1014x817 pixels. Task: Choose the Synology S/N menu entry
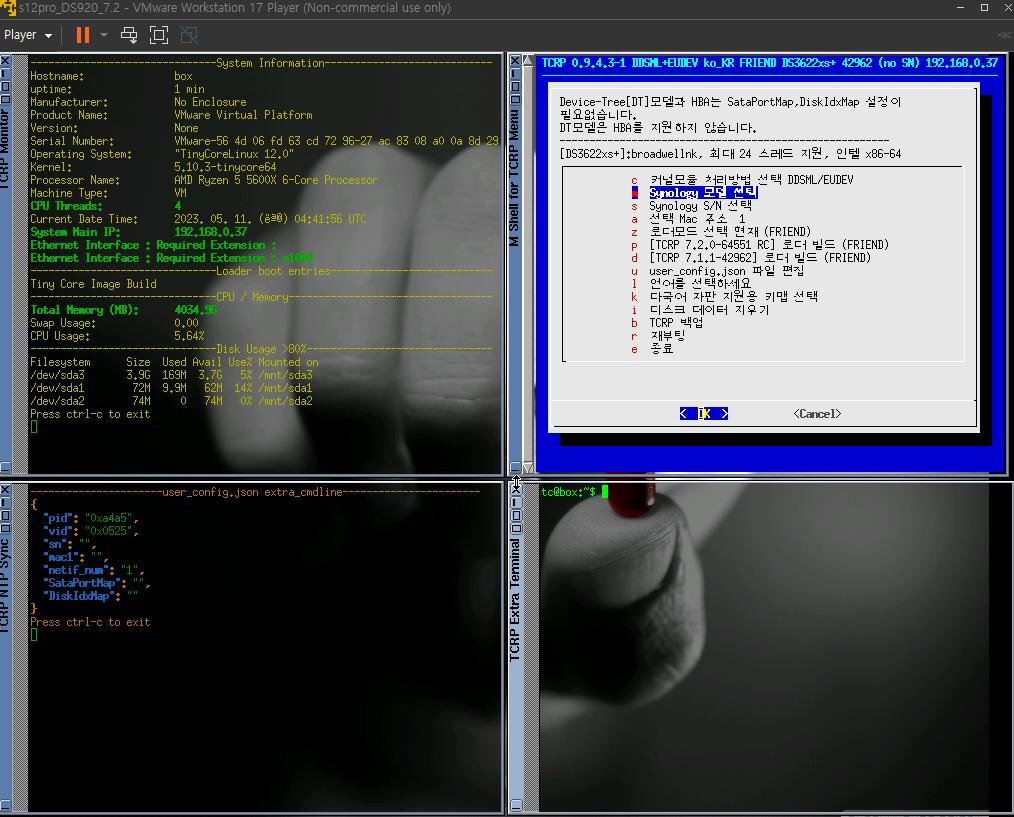(699, 206)
